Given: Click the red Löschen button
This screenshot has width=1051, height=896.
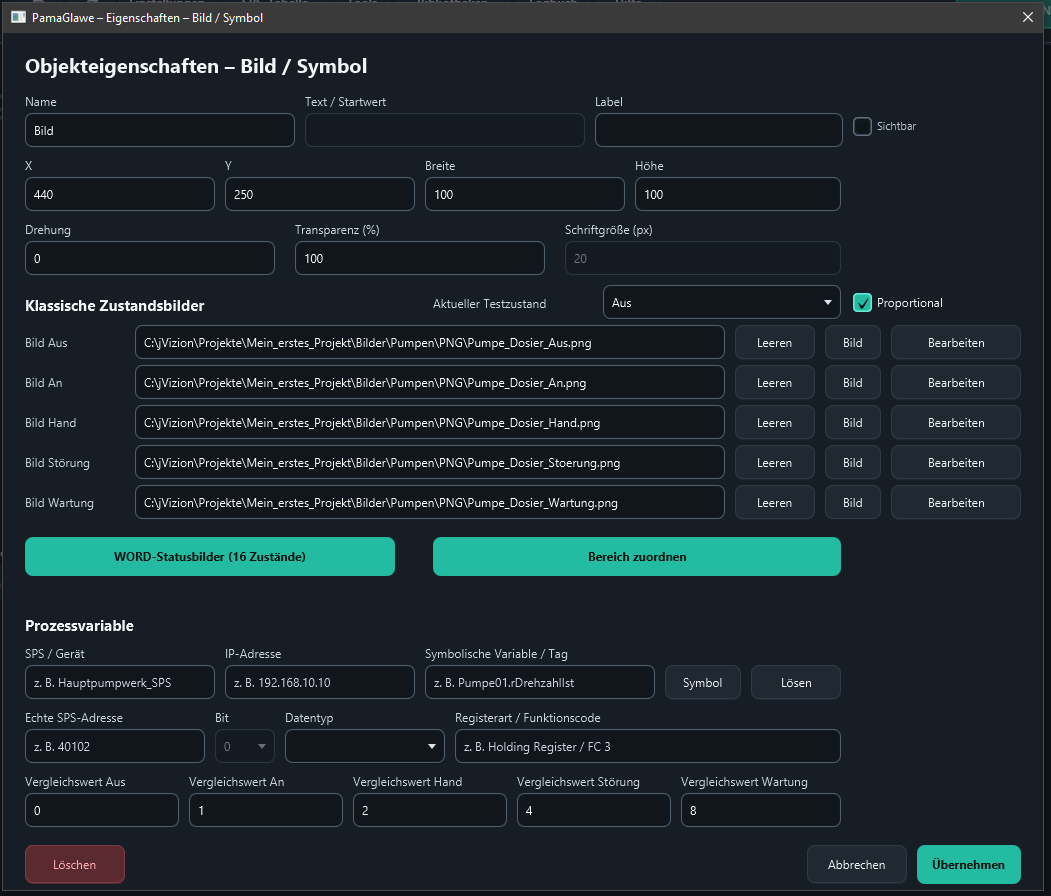Looking at the screenshot, I should tap(74, 865).
